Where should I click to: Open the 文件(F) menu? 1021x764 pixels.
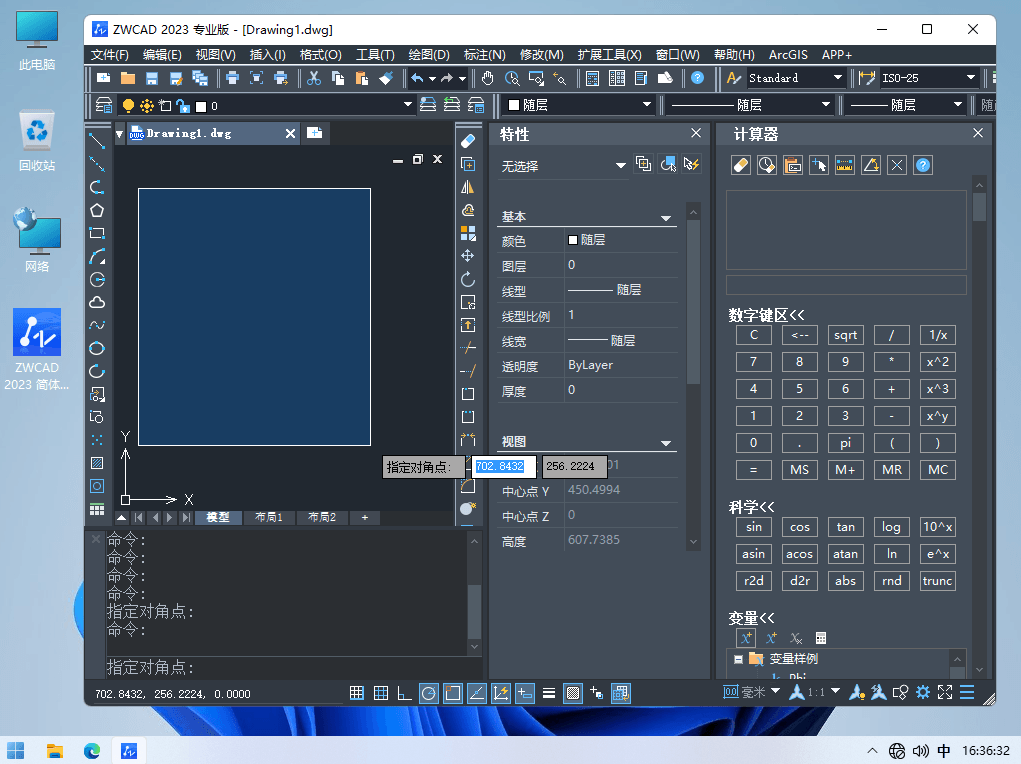click(x=109, y=55)
